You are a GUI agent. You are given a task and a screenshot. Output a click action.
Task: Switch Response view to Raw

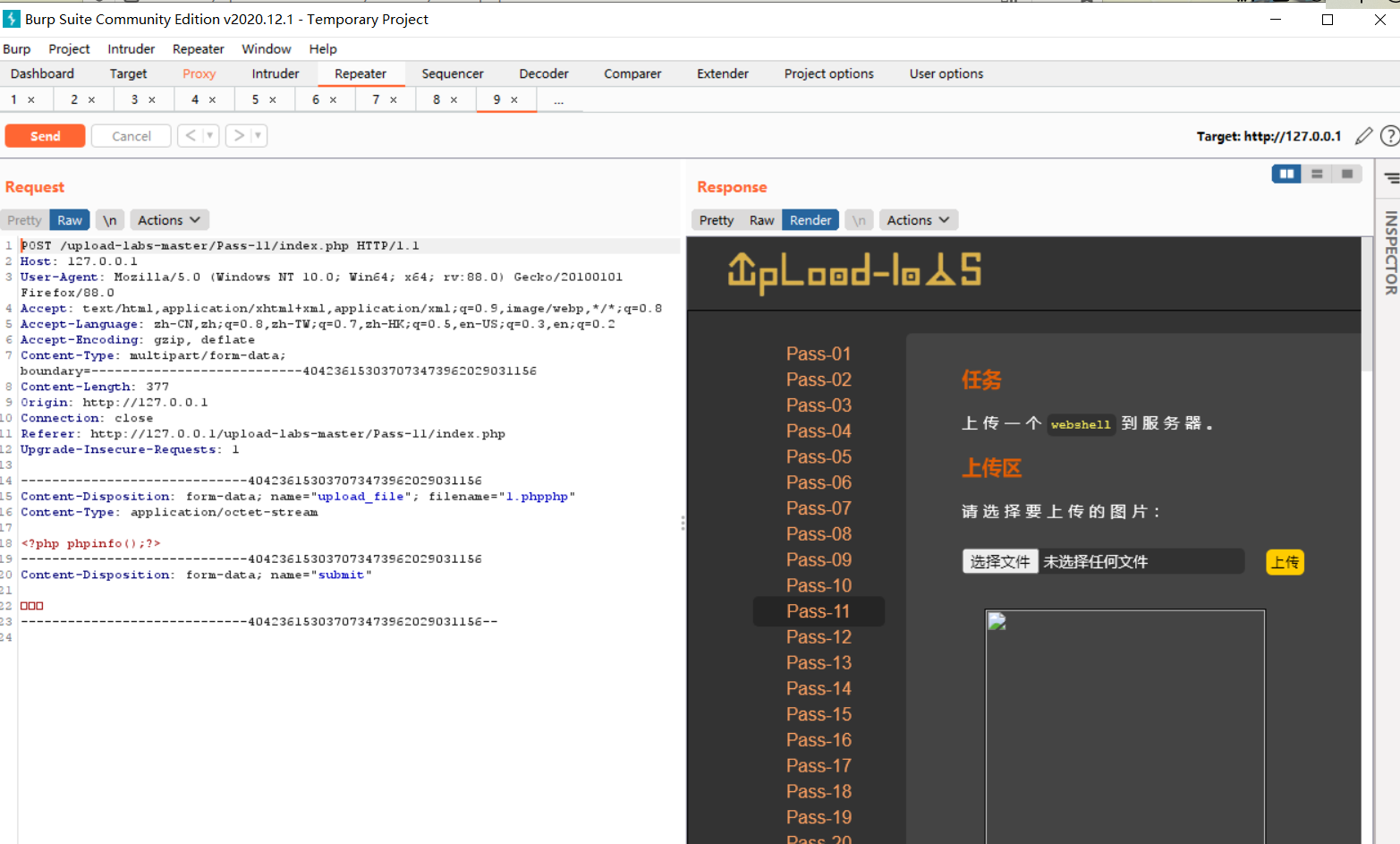pyautogui.click(x=761, y=220)
